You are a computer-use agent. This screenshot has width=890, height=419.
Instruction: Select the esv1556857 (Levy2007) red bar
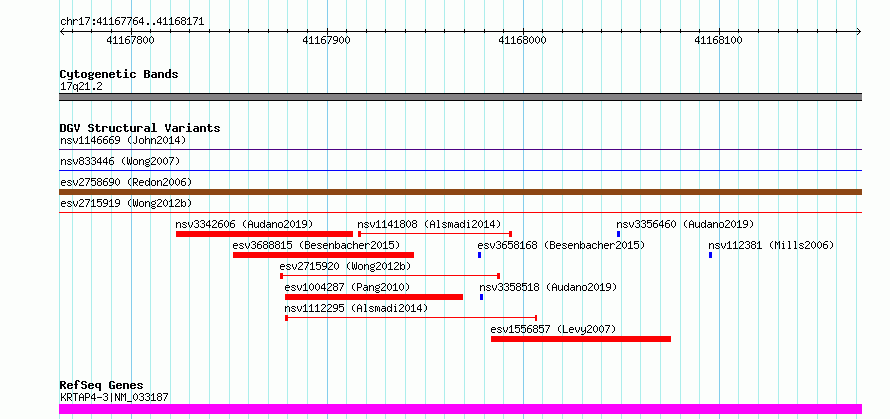(x=581, y=339)
